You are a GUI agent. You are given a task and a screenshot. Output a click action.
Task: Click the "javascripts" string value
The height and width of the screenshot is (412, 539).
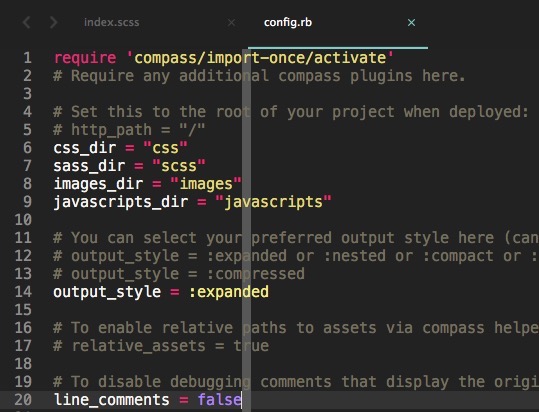click(273, 202)
